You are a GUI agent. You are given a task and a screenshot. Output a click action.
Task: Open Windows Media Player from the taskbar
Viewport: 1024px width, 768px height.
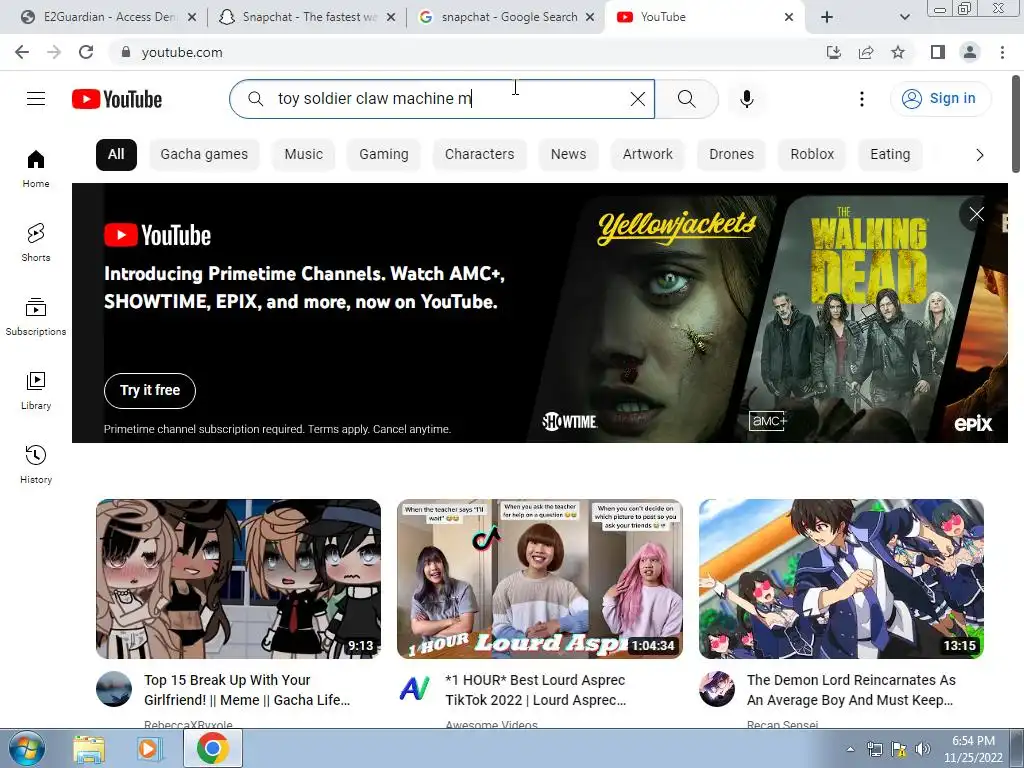point(148,749)
